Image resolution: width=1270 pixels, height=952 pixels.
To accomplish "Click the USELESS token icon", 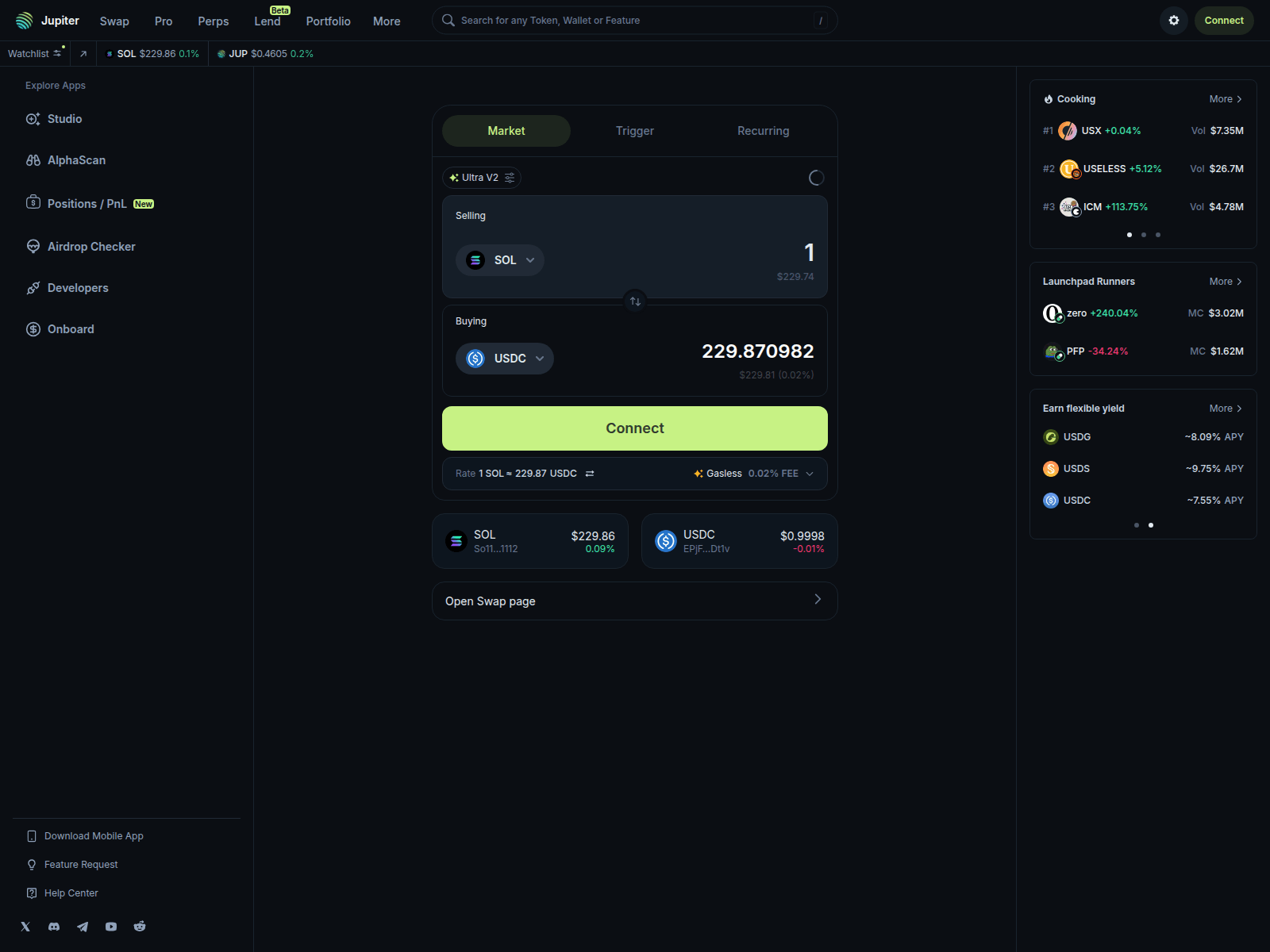I will coord(1070,169).
